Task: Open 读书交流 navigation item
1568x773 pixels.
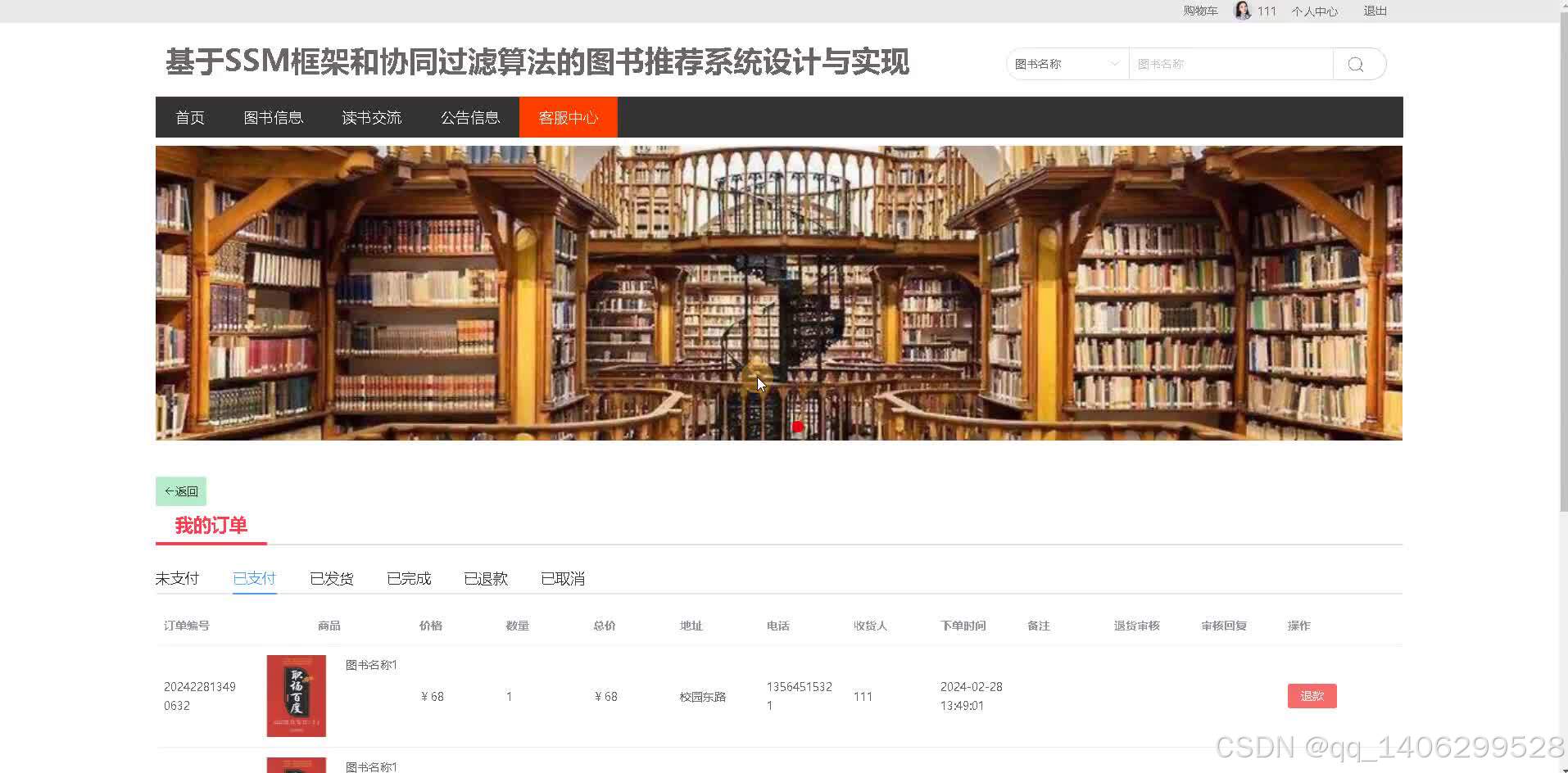Action: pos(372,117)
